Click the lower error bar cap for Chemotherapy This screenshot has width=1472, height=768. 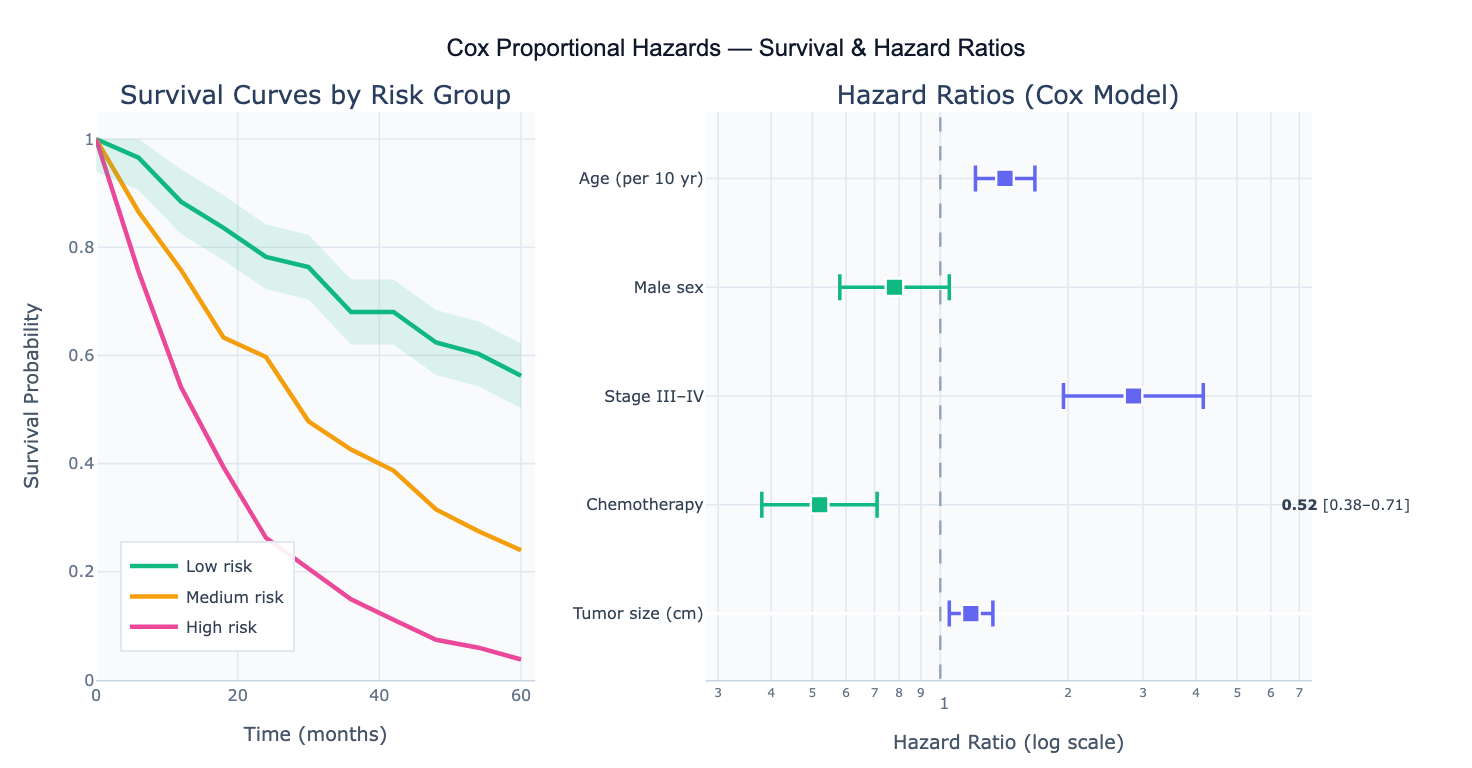(x=762, y=505)
